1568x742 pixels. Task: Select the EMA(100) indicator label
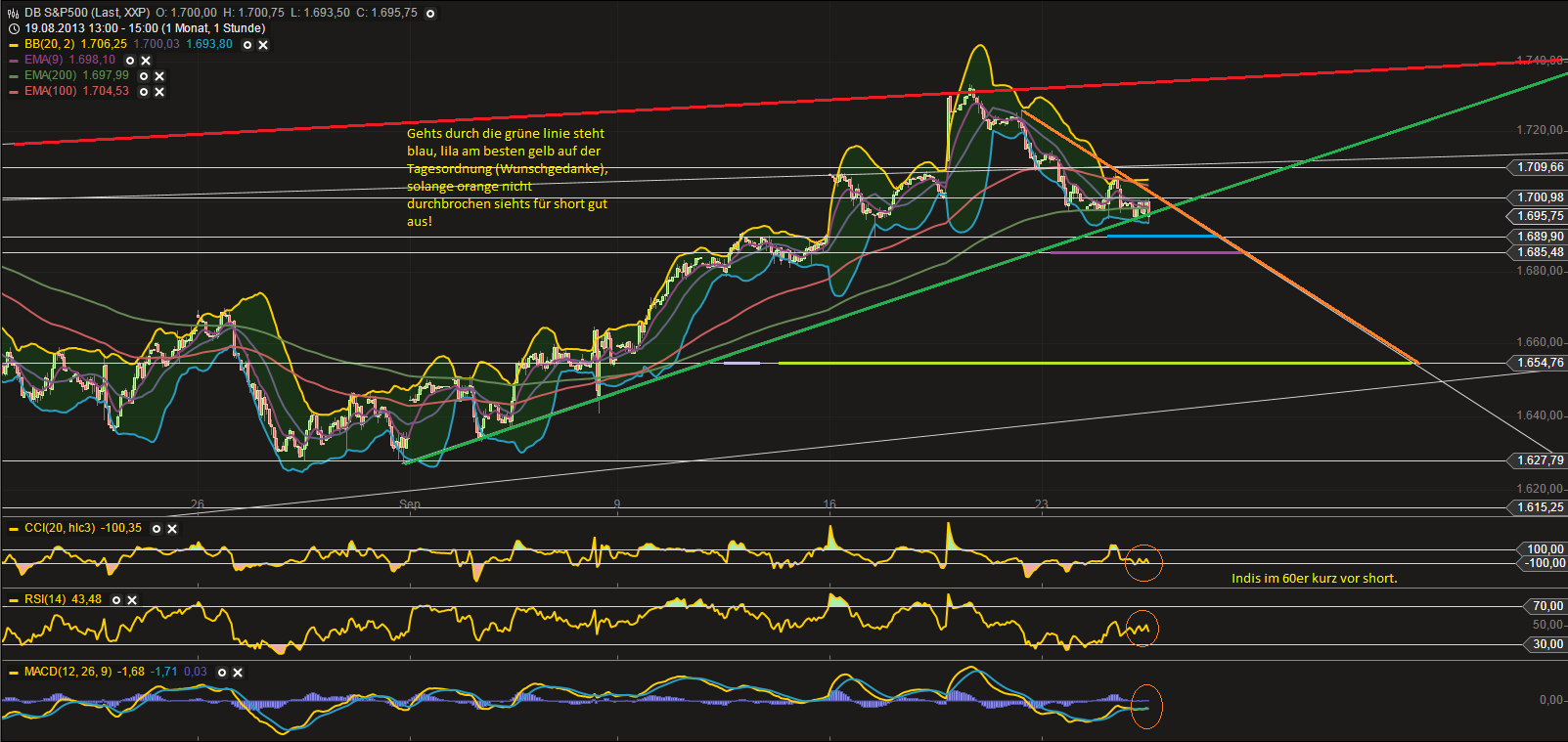click(50, 91)
